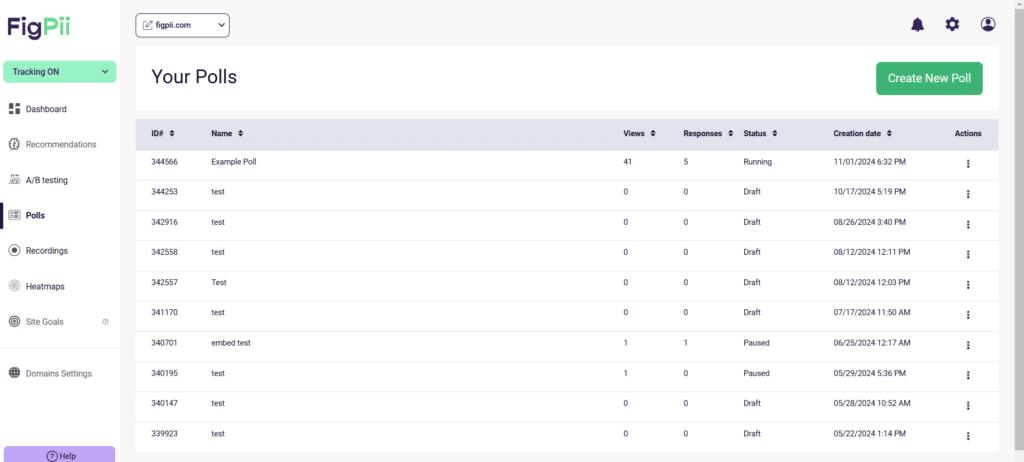
Task: Click Create New Poll button
Action: pos(929,78)
